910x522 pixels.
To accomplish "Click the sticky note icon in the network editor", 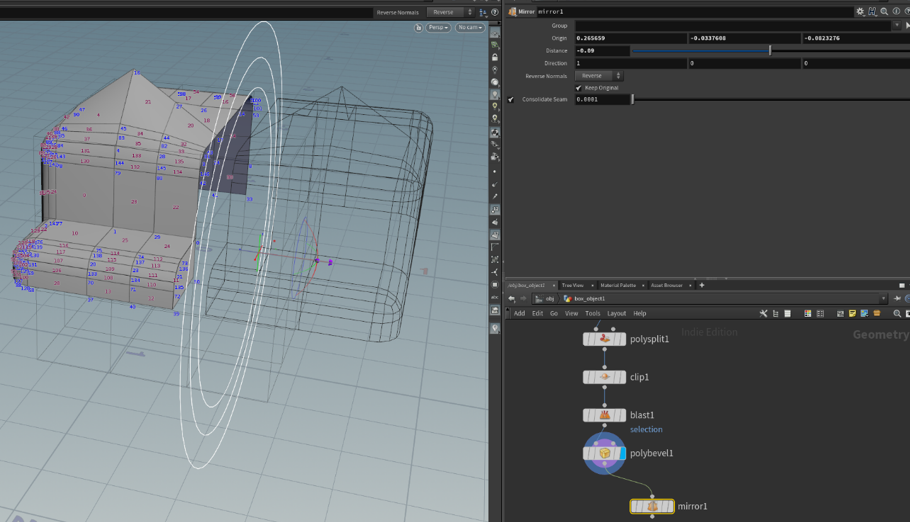I will pos(852,314).
